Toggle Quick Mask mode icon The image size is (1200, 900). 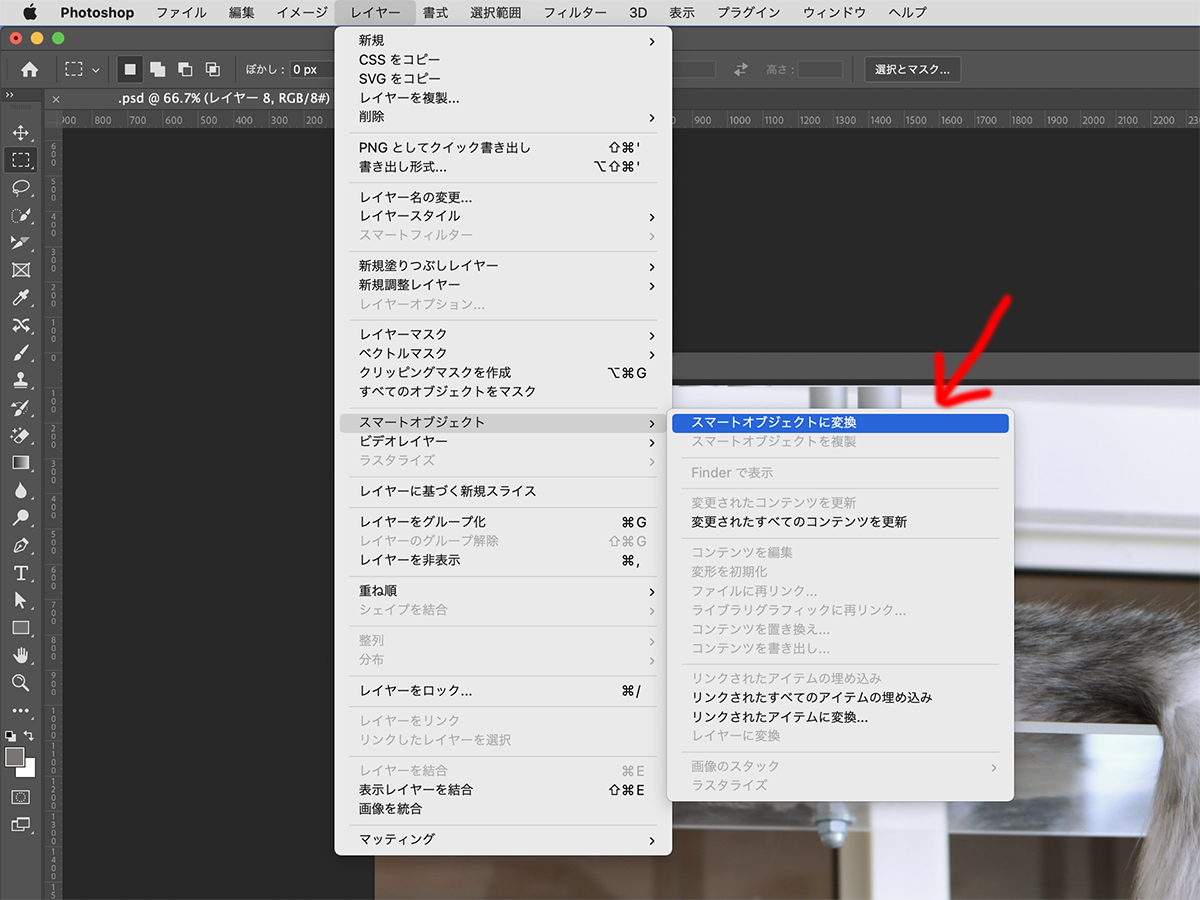coord(20,797)
